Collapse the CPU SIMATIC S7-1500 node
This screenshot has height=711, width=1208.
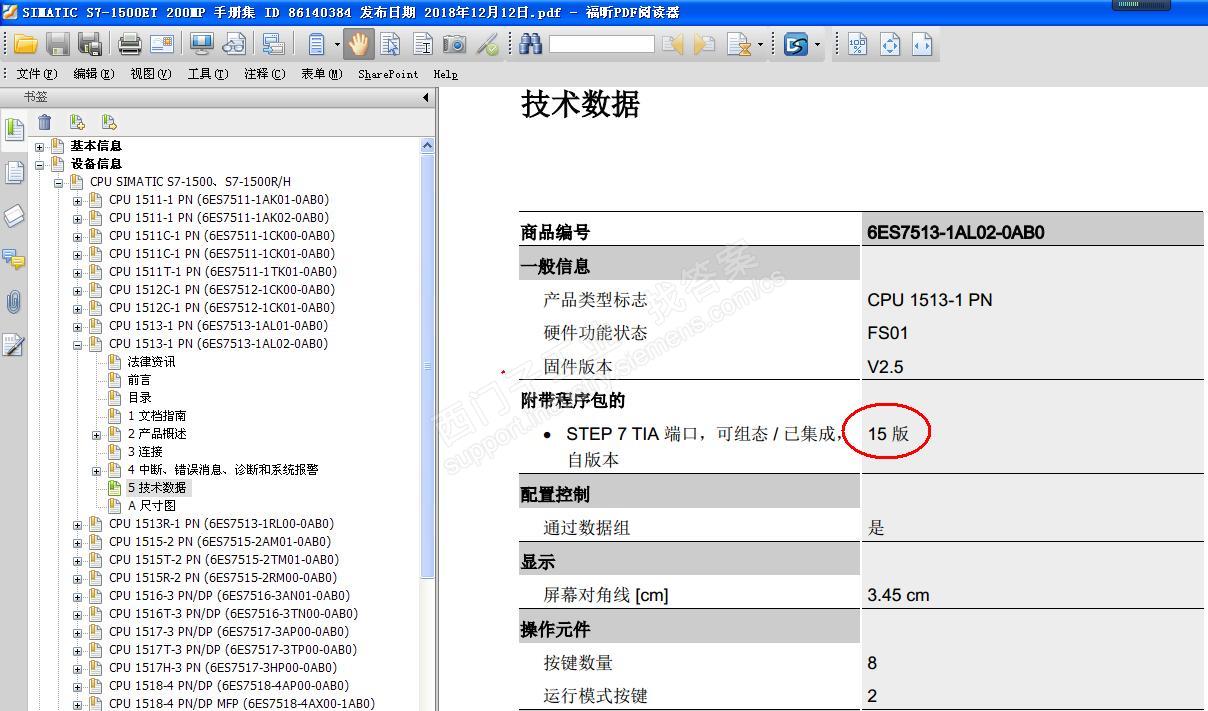coord(59,183)
